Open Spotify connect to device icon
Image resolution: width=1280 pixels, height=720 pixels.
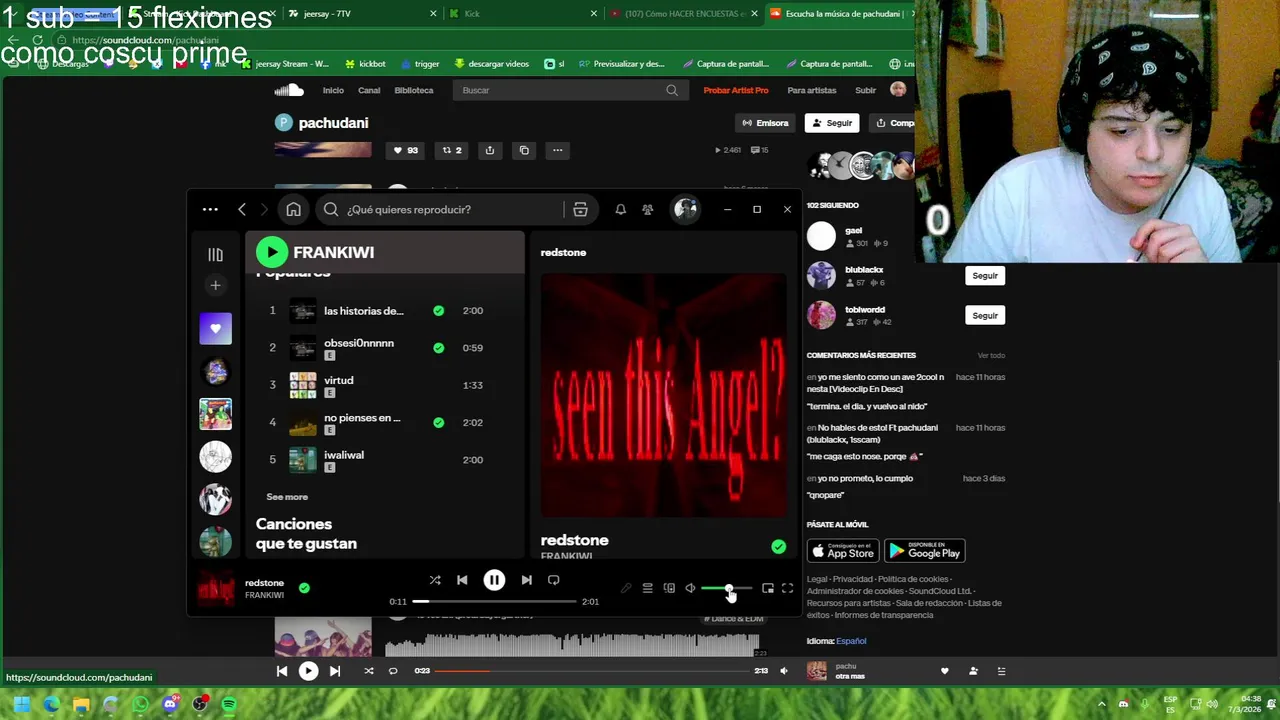click(669, 588)
